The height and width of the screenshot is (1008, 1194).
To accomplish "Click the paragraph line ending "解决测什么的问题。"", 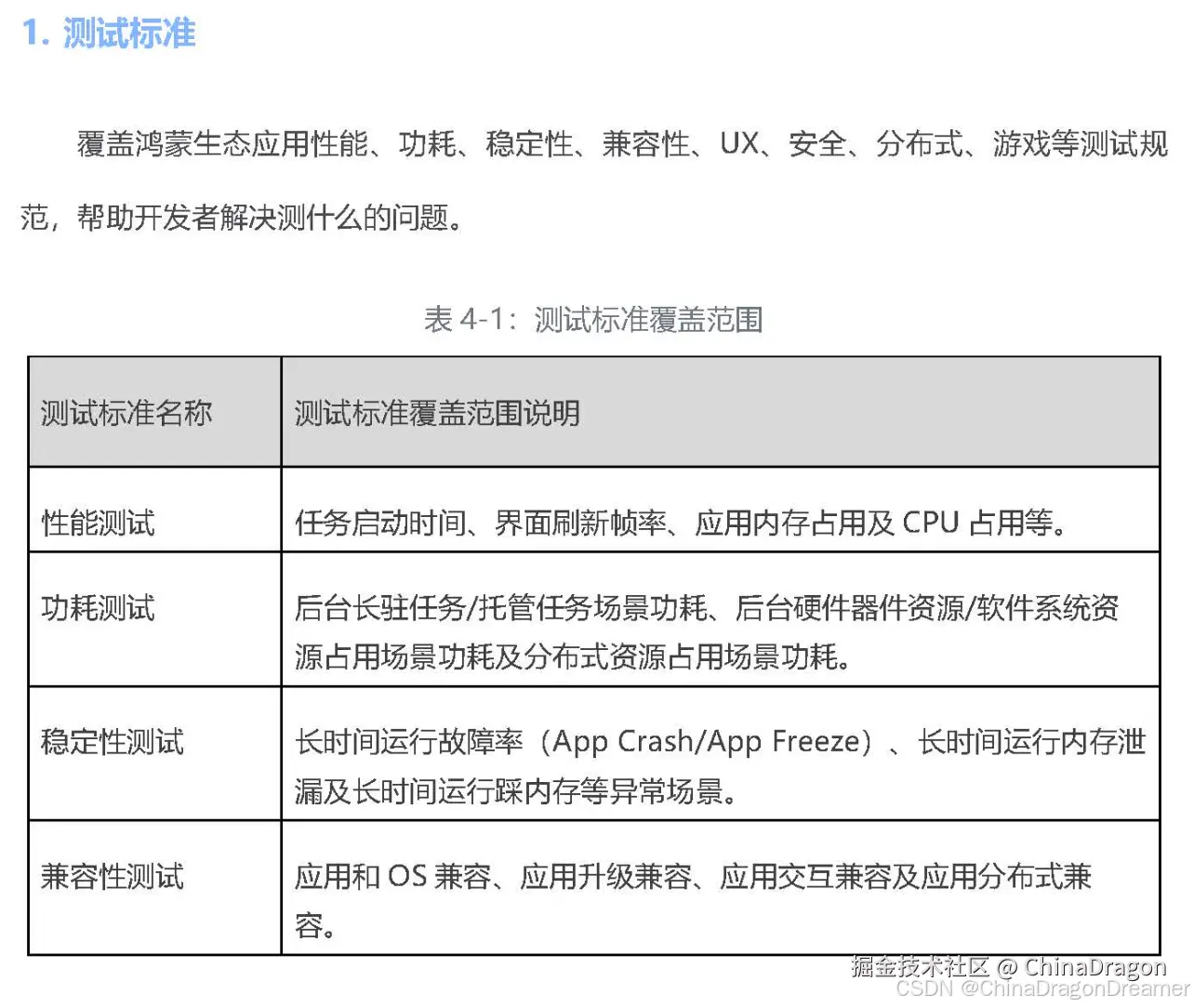I will [243, 218].
